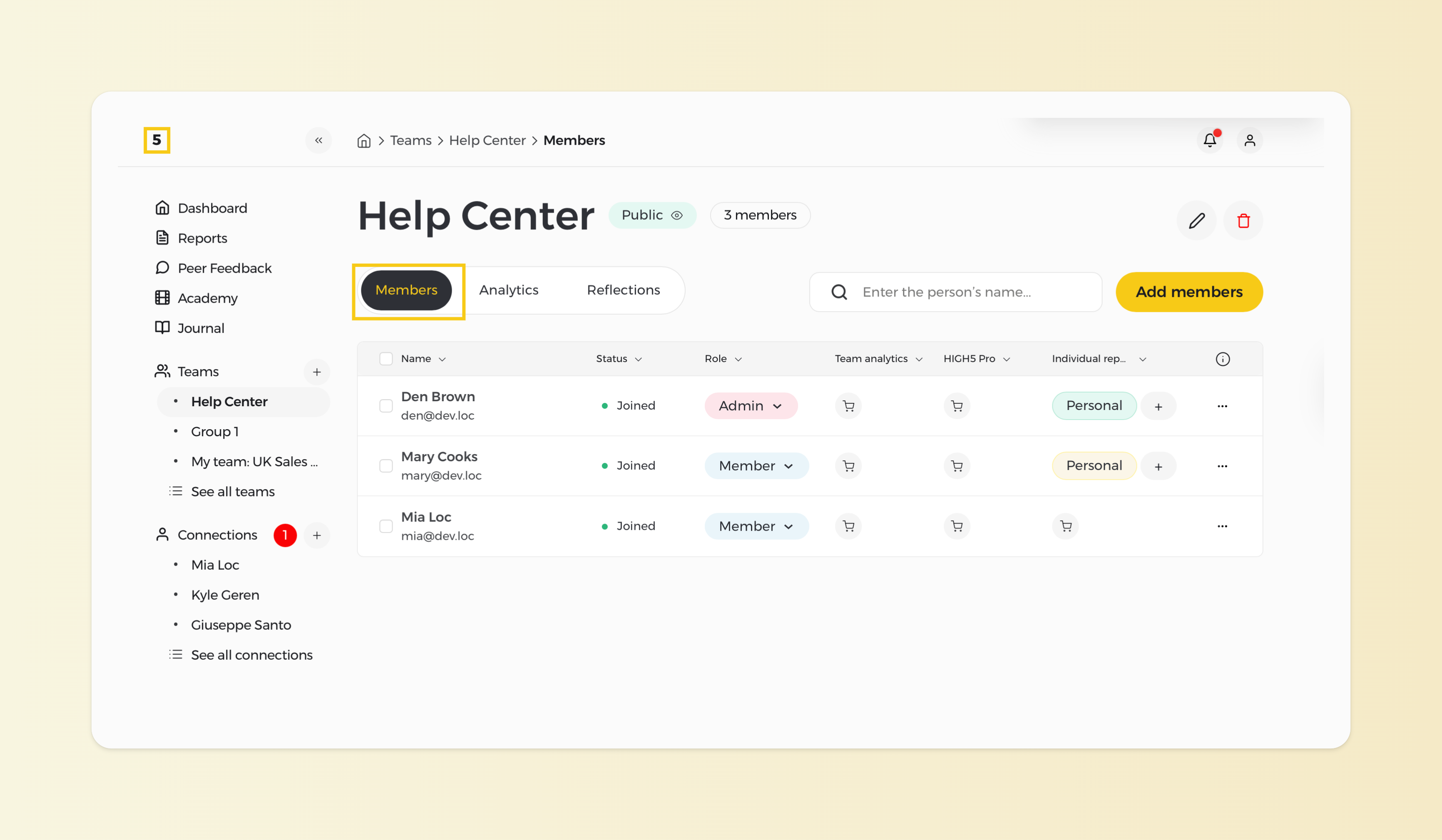Switch to the Analytics tab
Screen dimensions: 1442x840
click(x=509, y=290)
